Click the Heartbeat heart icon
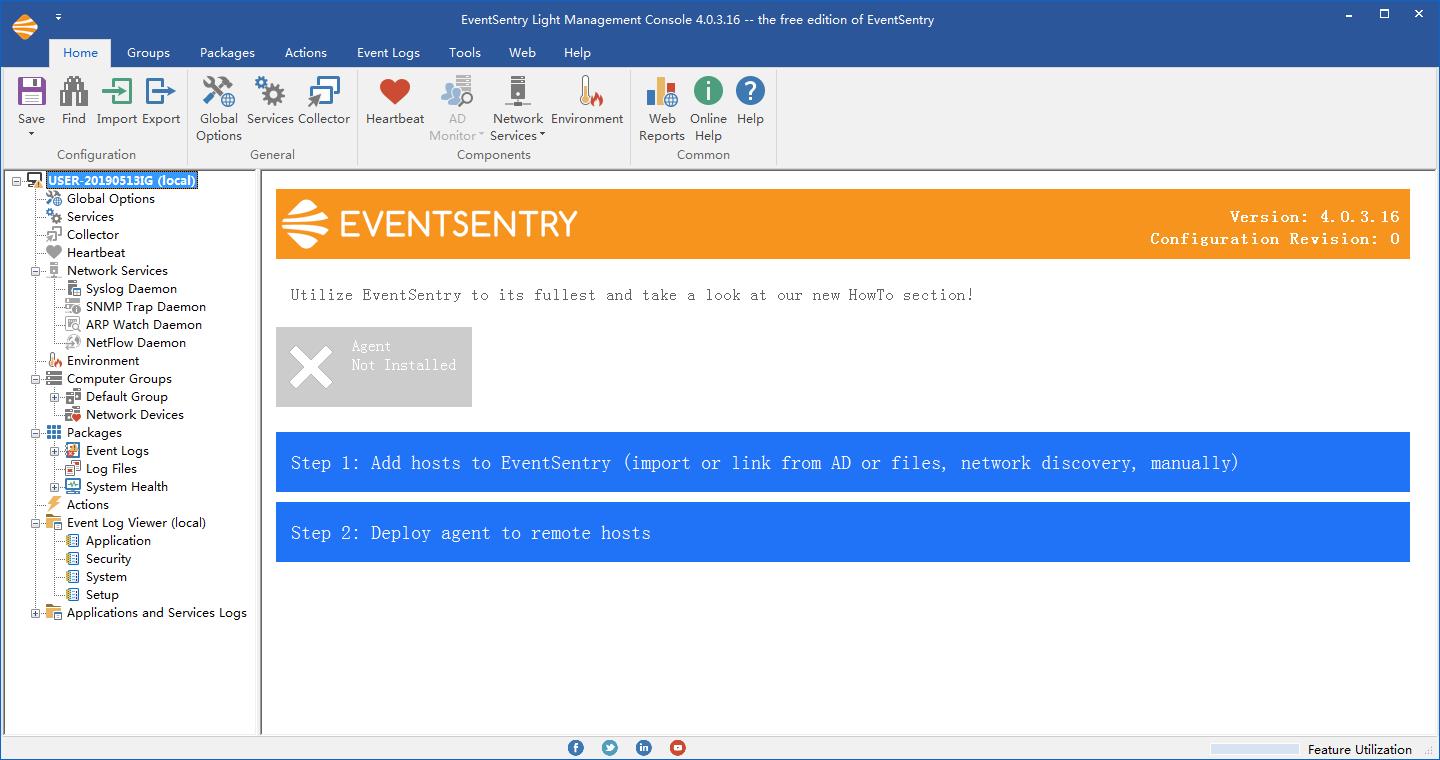The width and height of the screenshot is (1440, 760). point(394,93)
